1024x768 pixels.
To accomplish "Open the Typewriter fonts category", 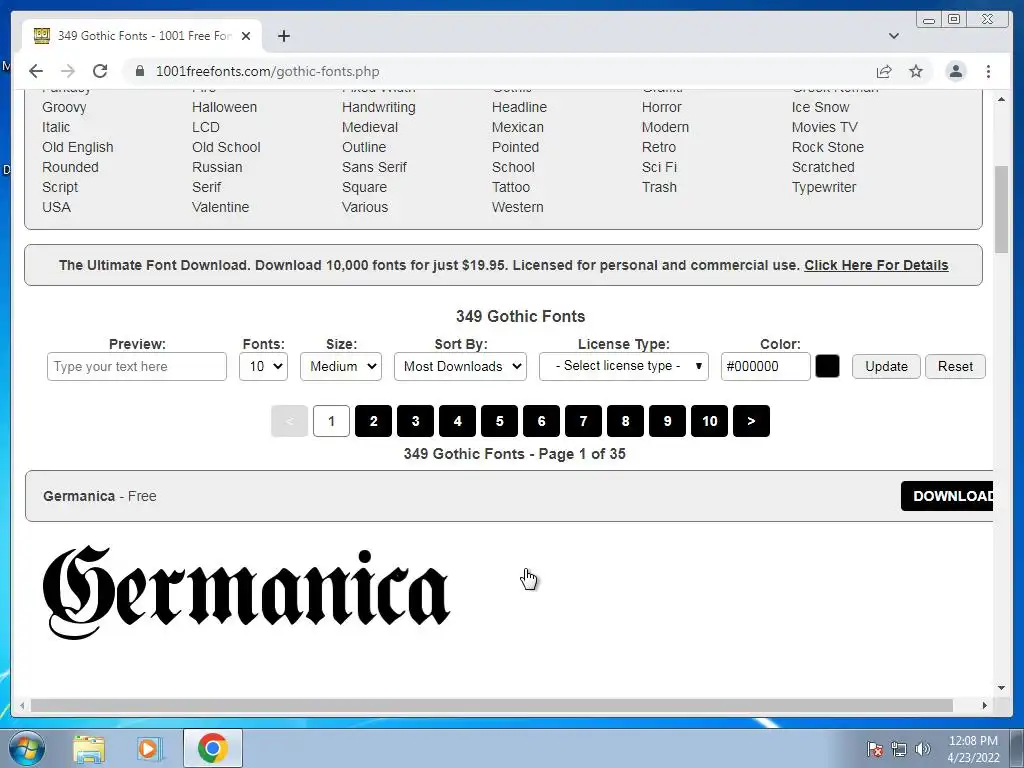I will [x=824, y=187].
